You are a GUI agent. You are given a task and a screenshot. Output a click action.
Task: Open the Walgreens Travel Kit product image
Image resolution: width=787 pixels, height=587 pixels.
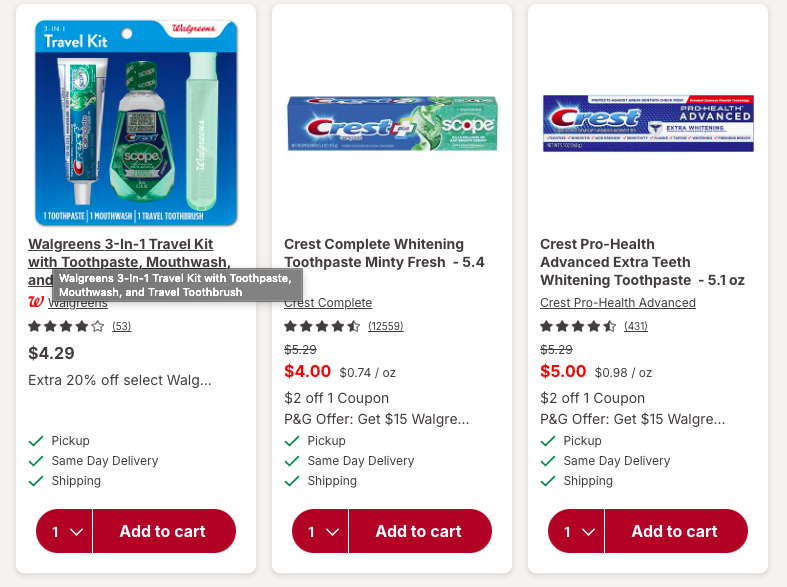coord(136,121)
